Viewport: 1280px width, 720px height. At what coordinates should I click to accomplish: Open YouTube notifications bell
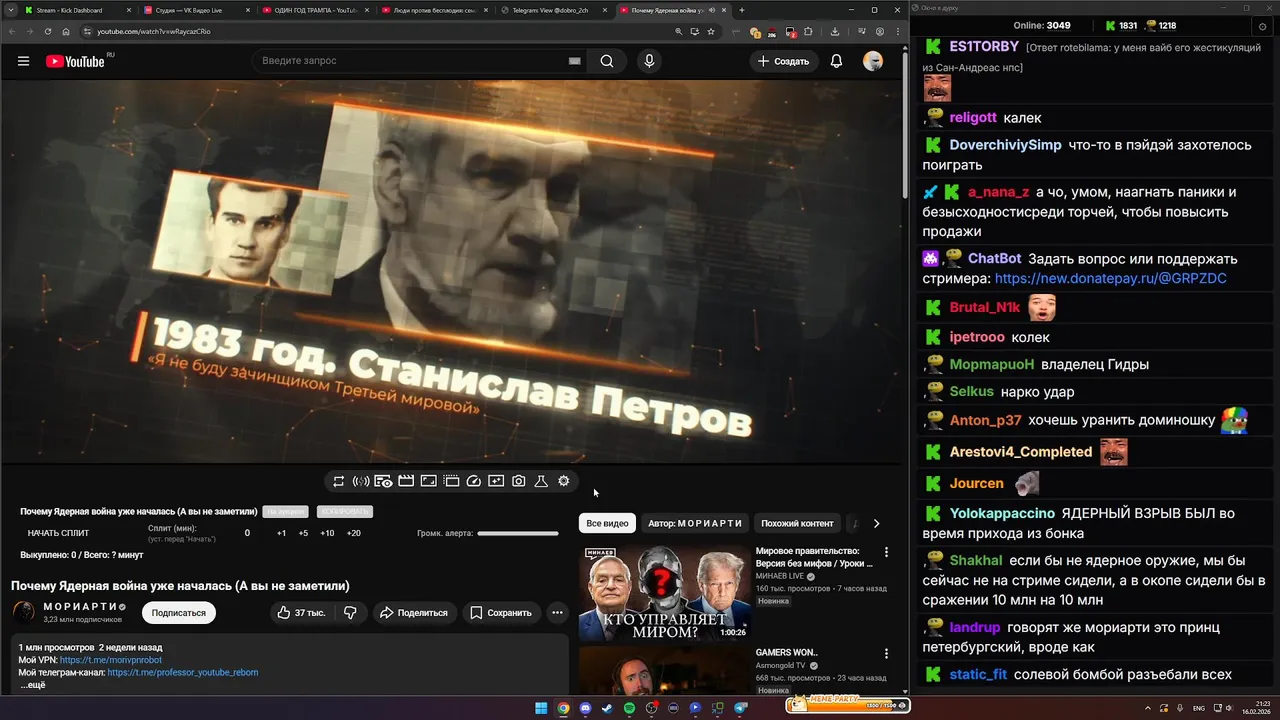pos(836,61)
